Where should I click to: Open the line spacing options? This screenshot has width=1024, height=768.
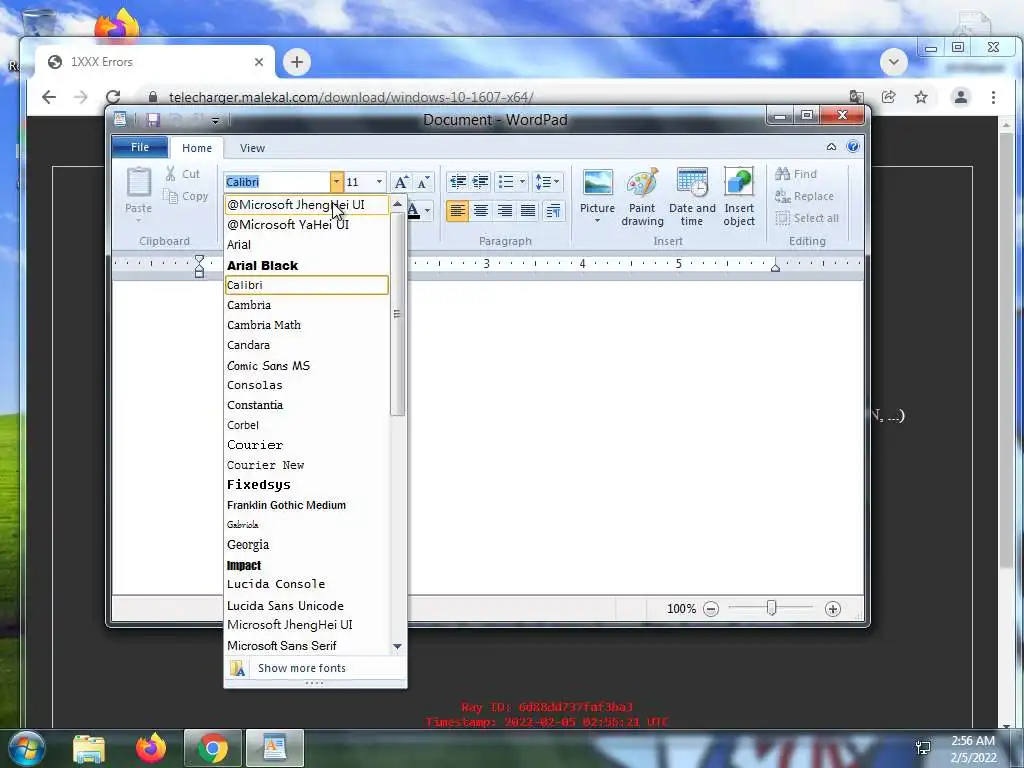(x=547, y=182)
